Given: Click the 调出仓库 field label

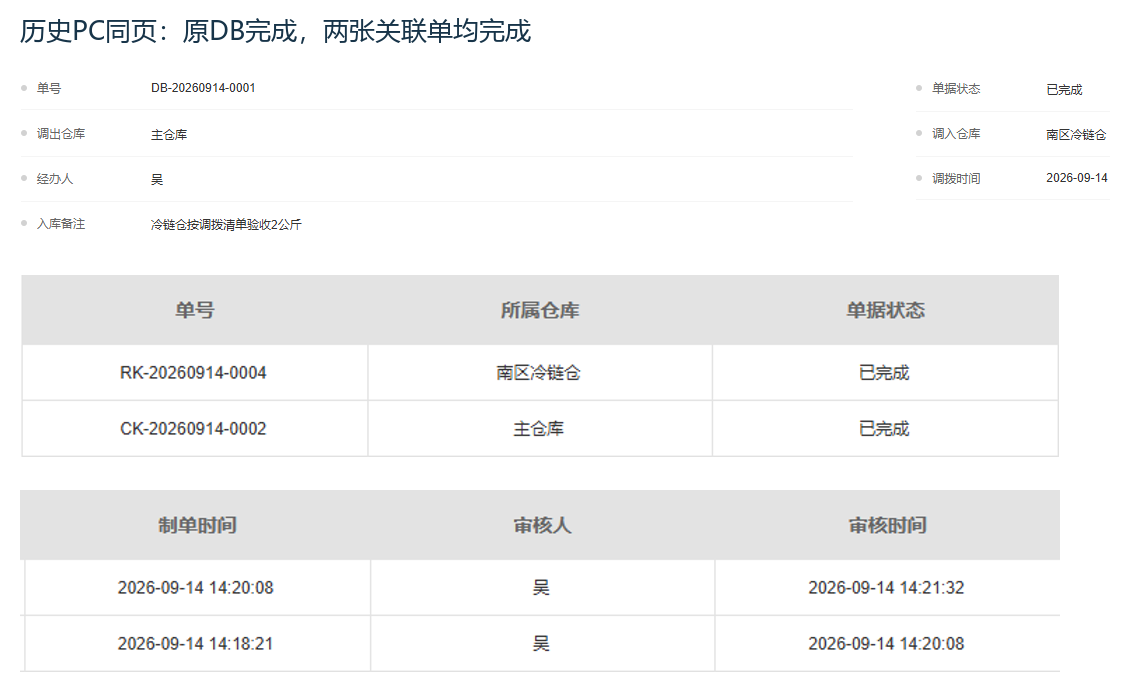Looking at the screenshot, I should (61, 133).
